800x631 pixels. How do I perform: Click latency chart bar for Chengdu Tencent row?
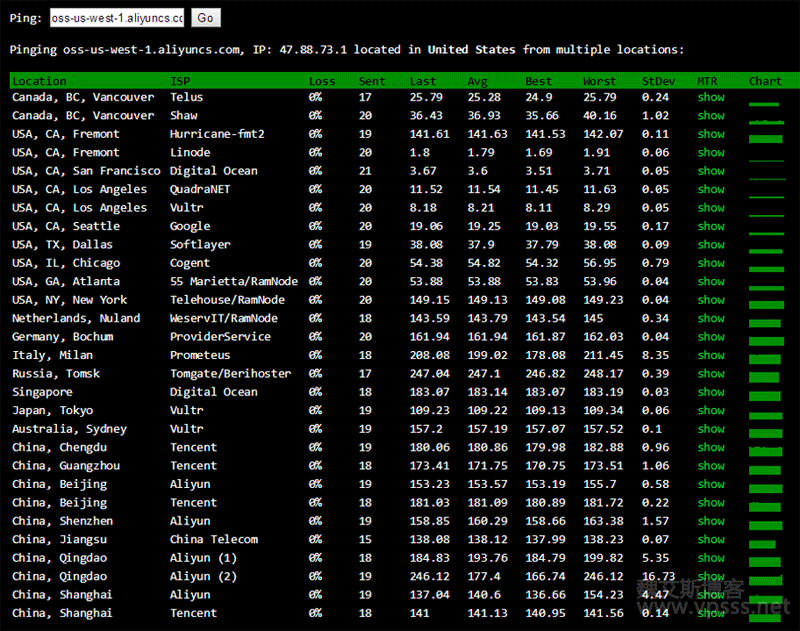tap(765, 451)
